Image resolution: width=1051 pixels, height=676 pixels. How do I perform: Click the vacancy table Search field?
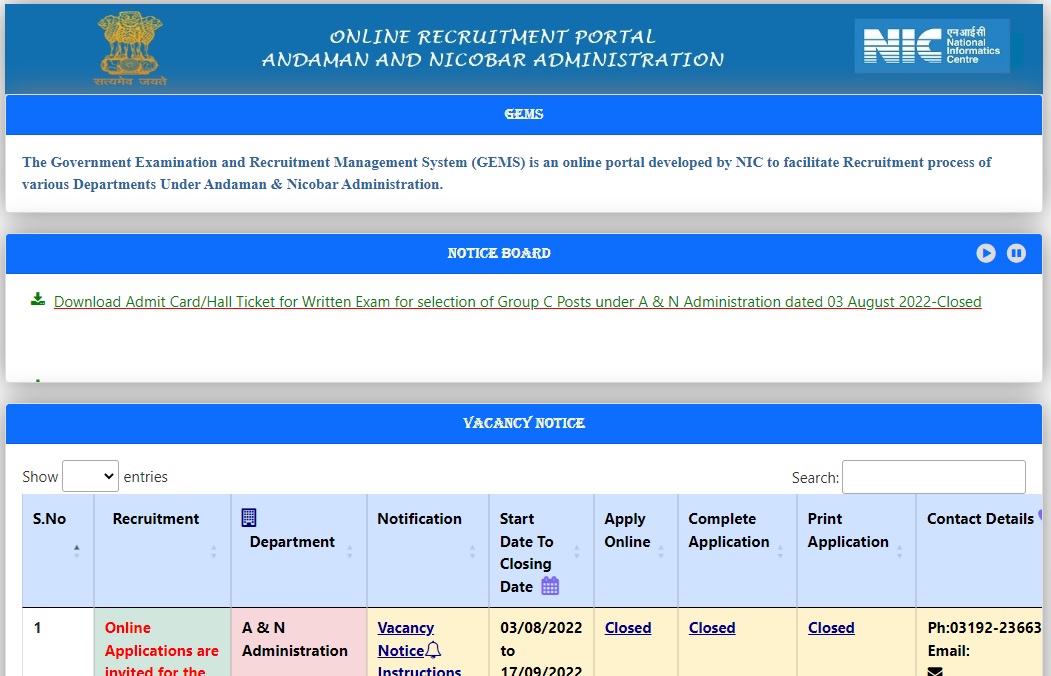933,477
